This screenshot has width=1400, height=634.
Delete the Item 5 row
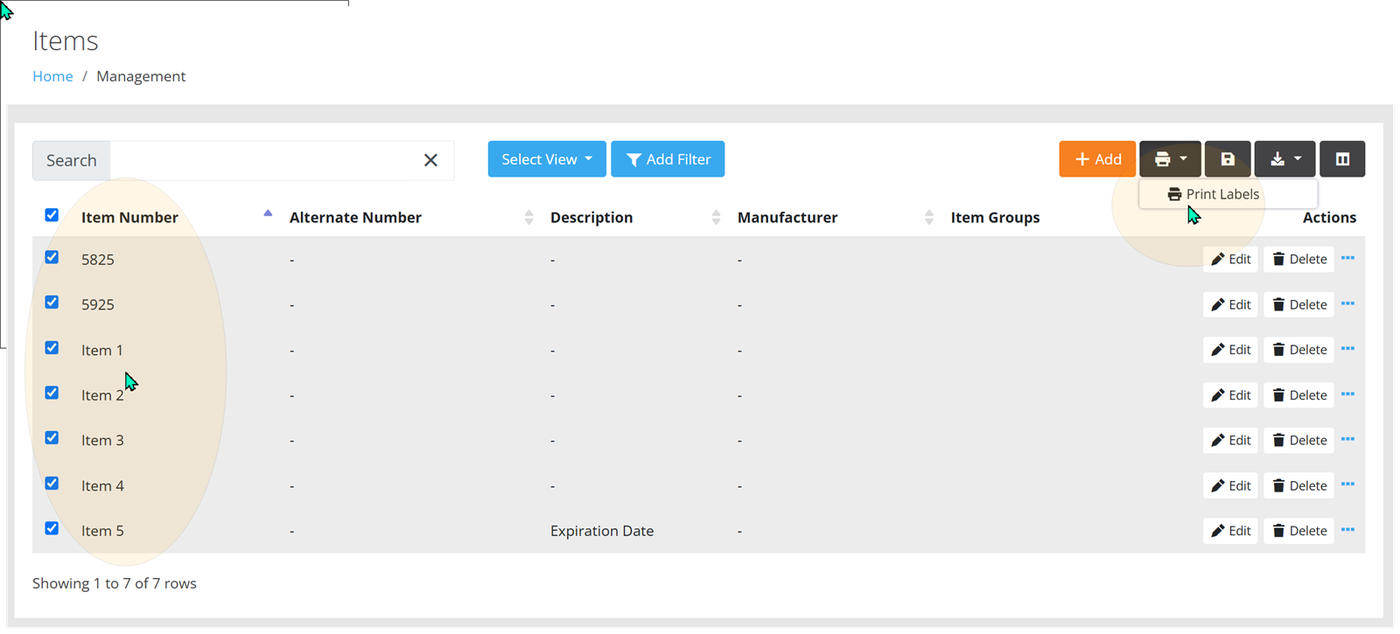point(1299,531)
